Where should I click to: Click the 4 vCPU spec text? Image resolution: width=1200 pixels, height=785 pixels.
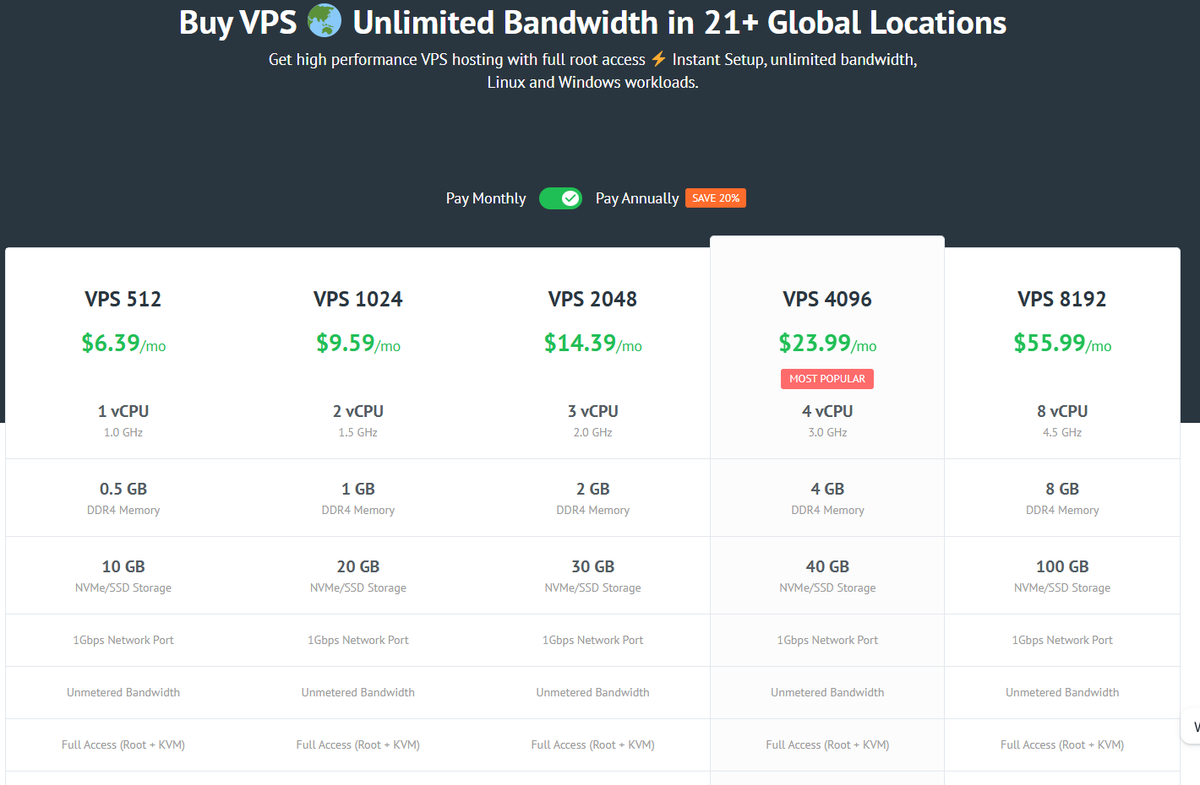828,411
